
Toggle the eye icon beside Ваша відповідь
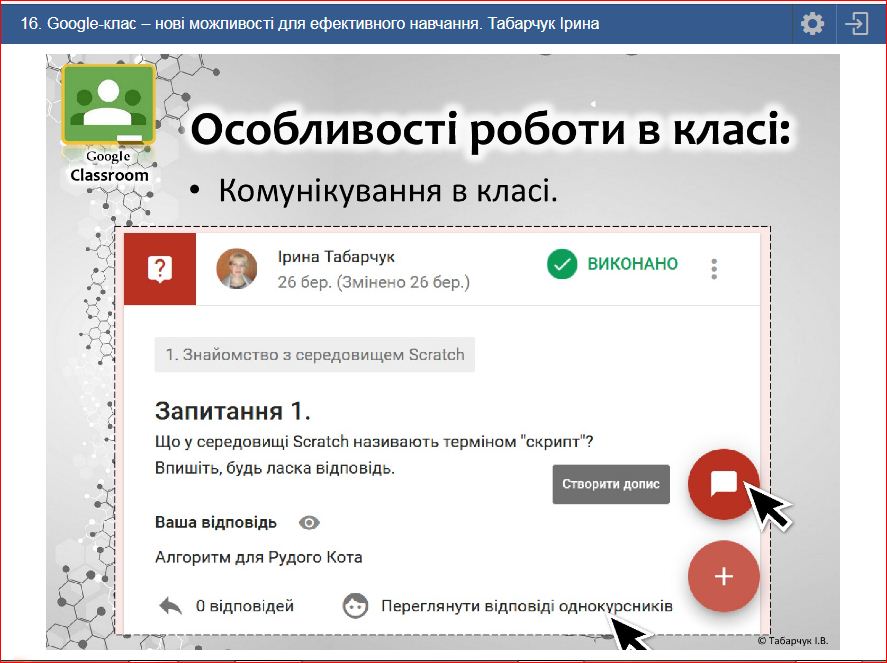coord(309,523)
